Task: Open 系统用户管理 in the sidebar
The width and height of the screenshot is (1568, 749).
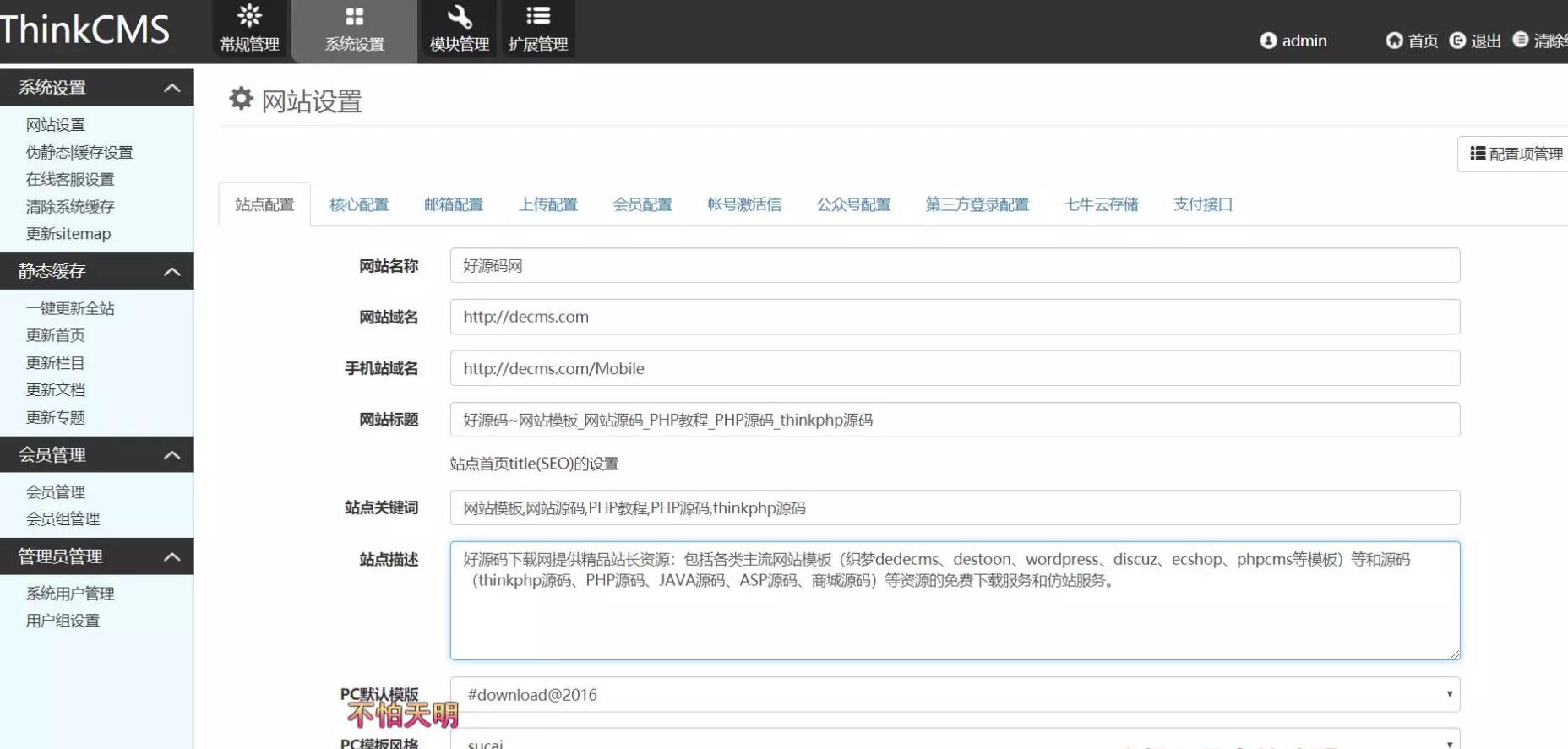Action: 70,594
